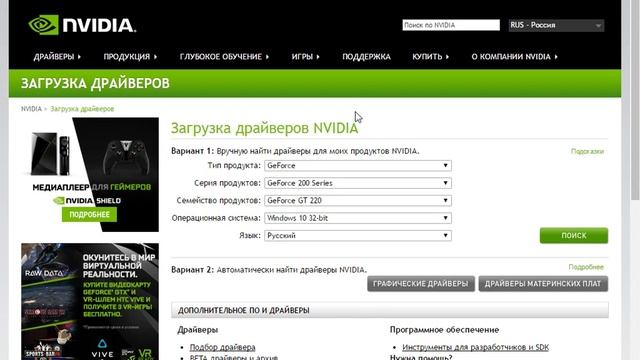Screen dimensions: 640x360
Task: Open the Операционная система dropdown
Action: [358, 218]
